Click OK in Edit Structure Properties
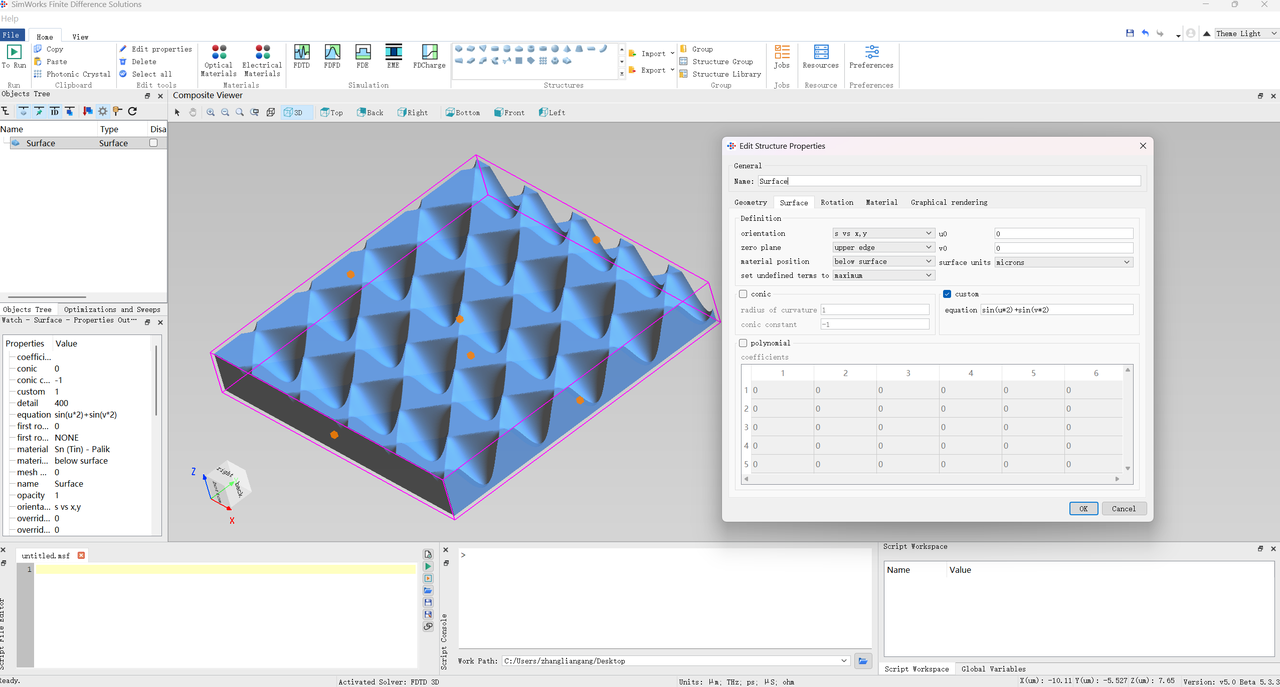1280x687 pixels. coord(1083,508)
